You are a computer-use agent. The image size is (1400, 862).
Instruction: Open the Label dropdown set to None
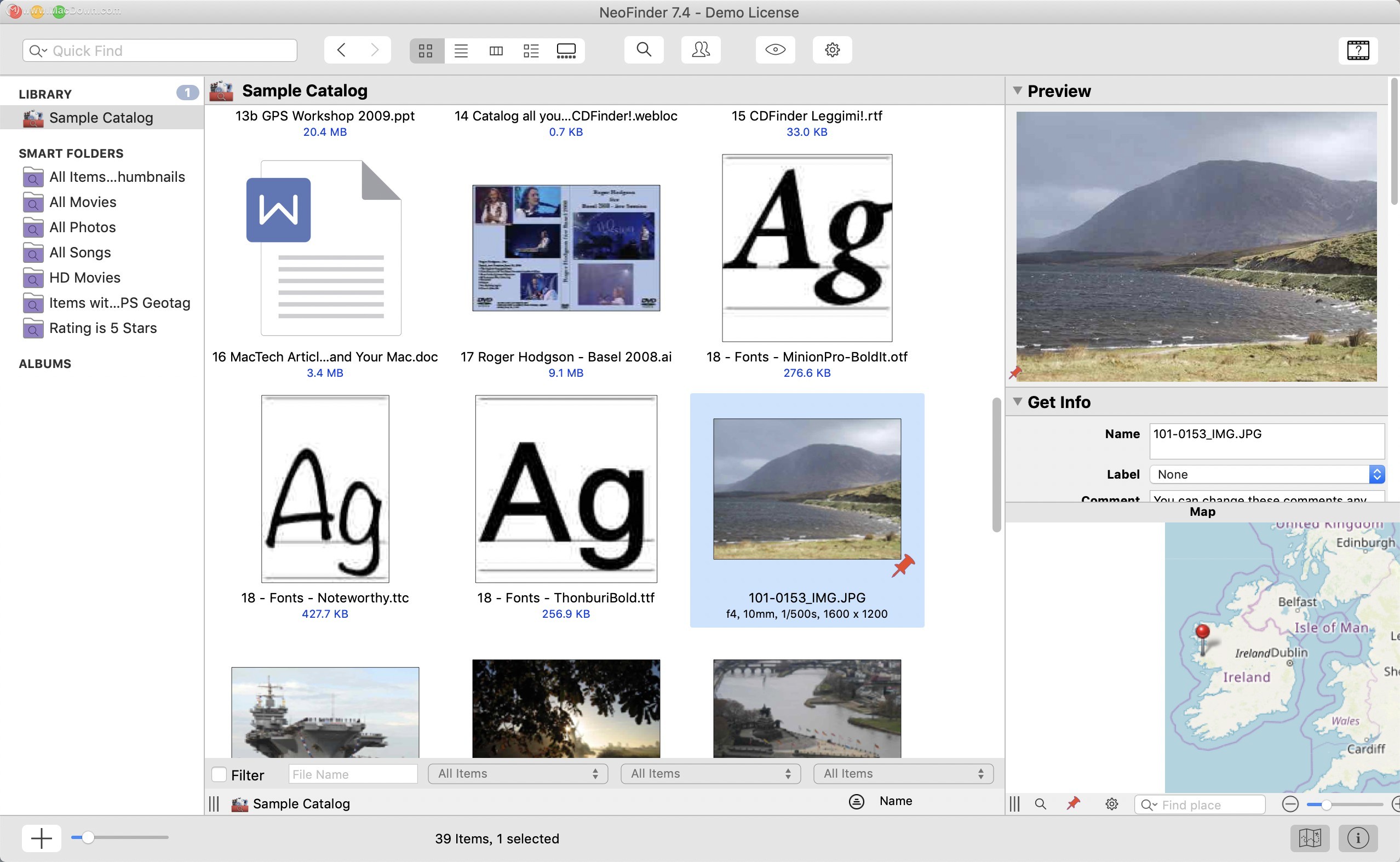point(1266,474)
